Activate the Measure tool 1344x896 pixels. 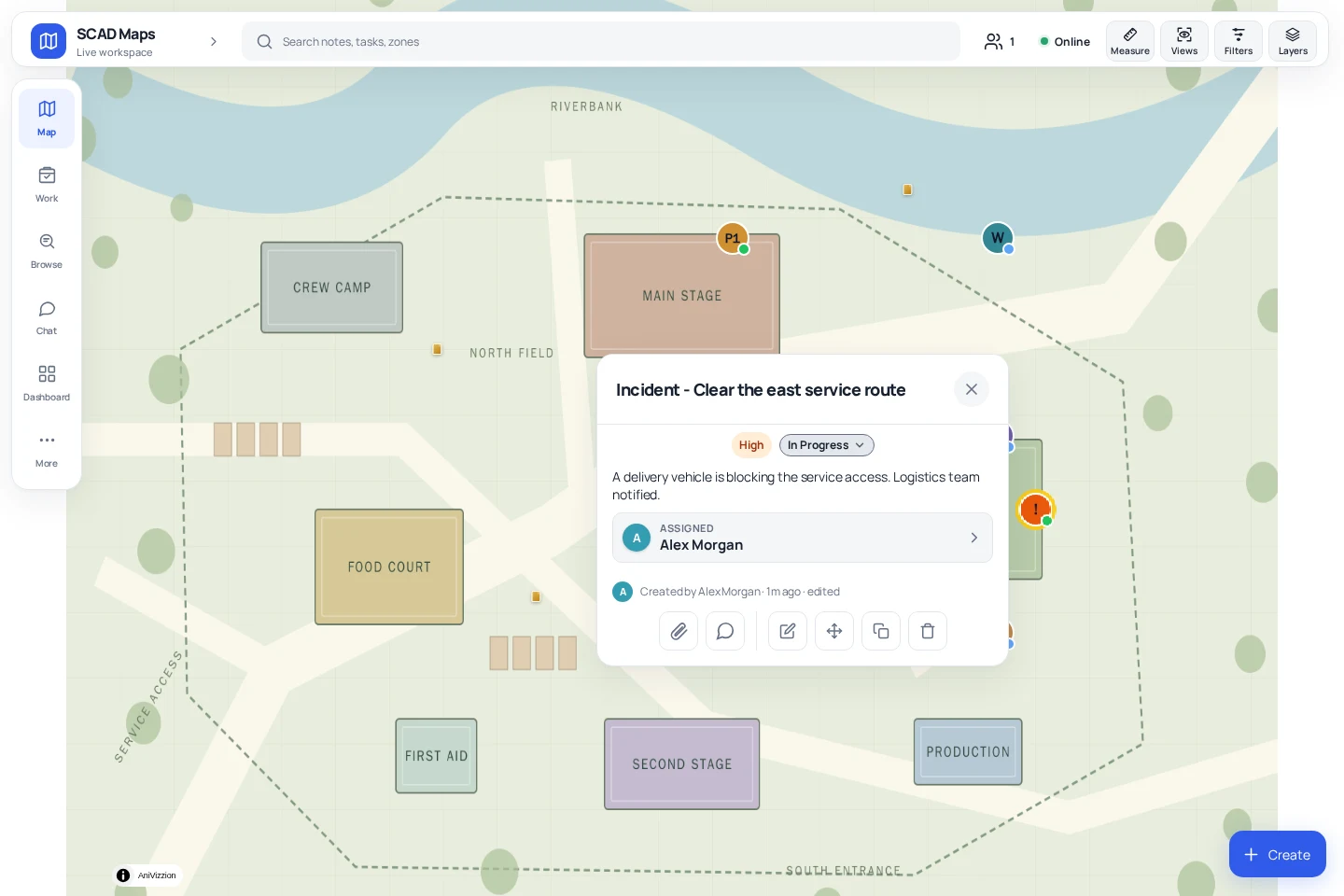pyautogui.click(x=1130, y=41)
